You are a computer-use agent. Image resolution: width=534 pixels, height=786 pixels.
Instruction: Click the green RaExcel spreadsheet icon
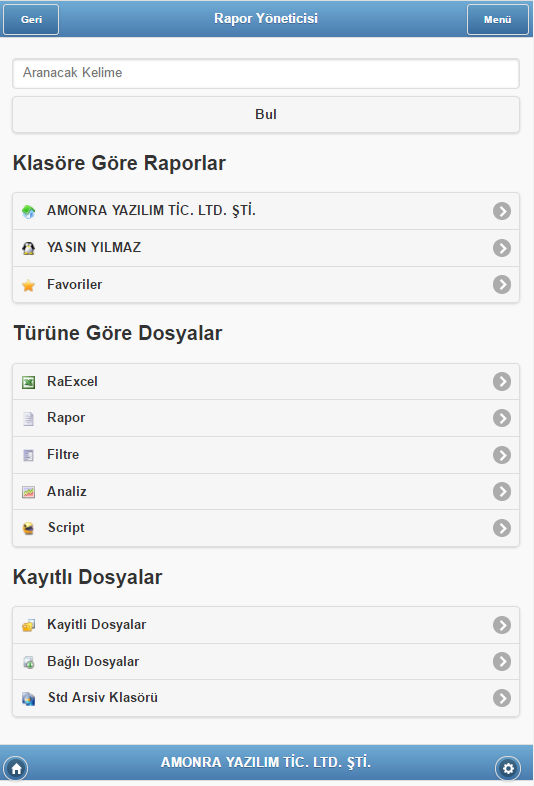(29, 382)
